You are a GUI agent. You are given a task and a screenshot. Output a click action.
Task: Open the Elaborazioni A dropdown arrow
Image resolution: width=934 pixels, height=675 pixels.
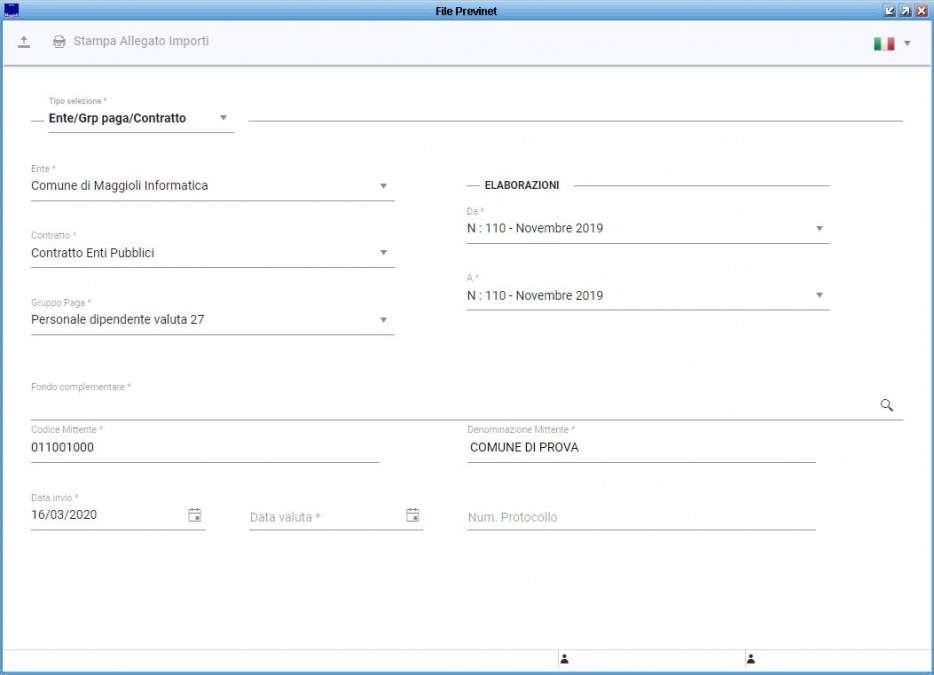(819, 295)
